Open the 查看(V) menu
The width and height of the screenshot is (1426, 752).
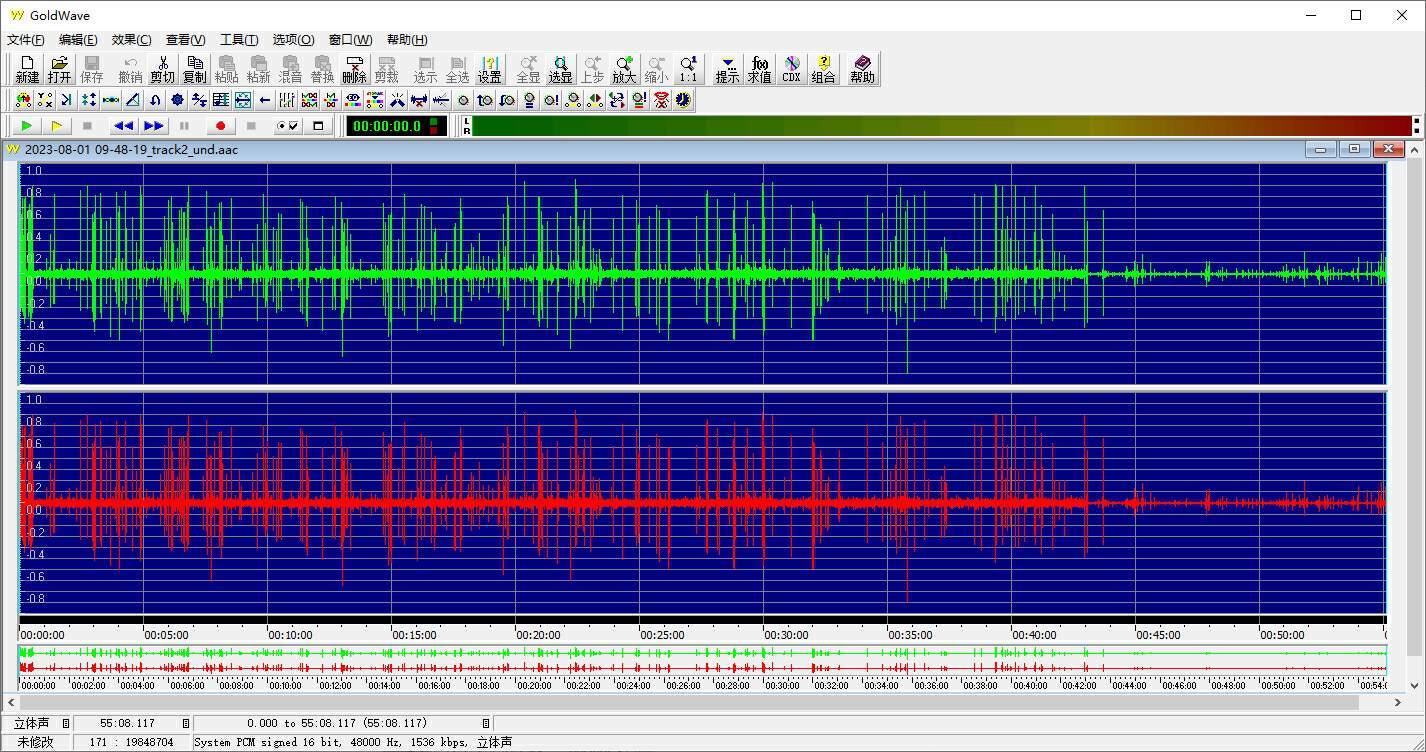(186, 40)
